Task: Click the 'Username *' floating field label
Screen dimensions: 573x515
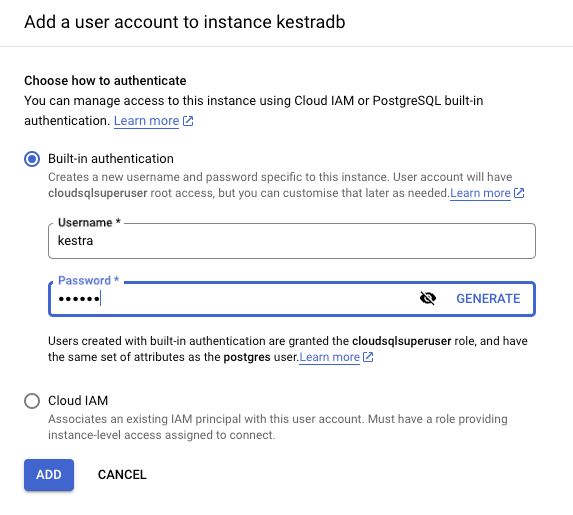Action: (90, 222)
